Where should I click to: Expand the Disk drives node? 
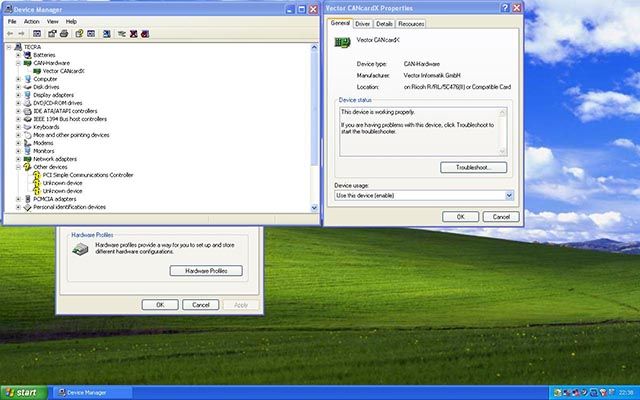point(18,87)
